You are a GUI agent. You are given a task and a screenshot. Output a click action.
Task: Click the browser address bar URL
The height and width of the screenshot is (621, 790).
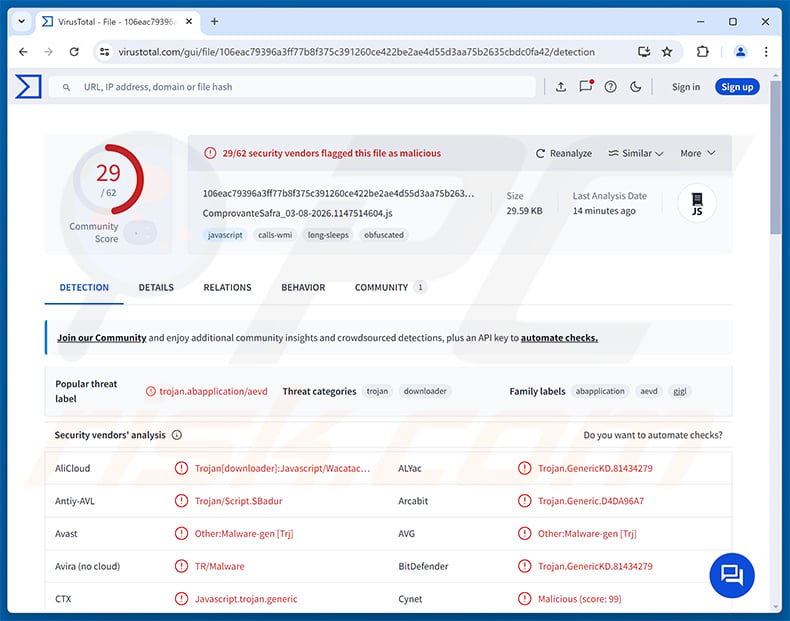357,52
